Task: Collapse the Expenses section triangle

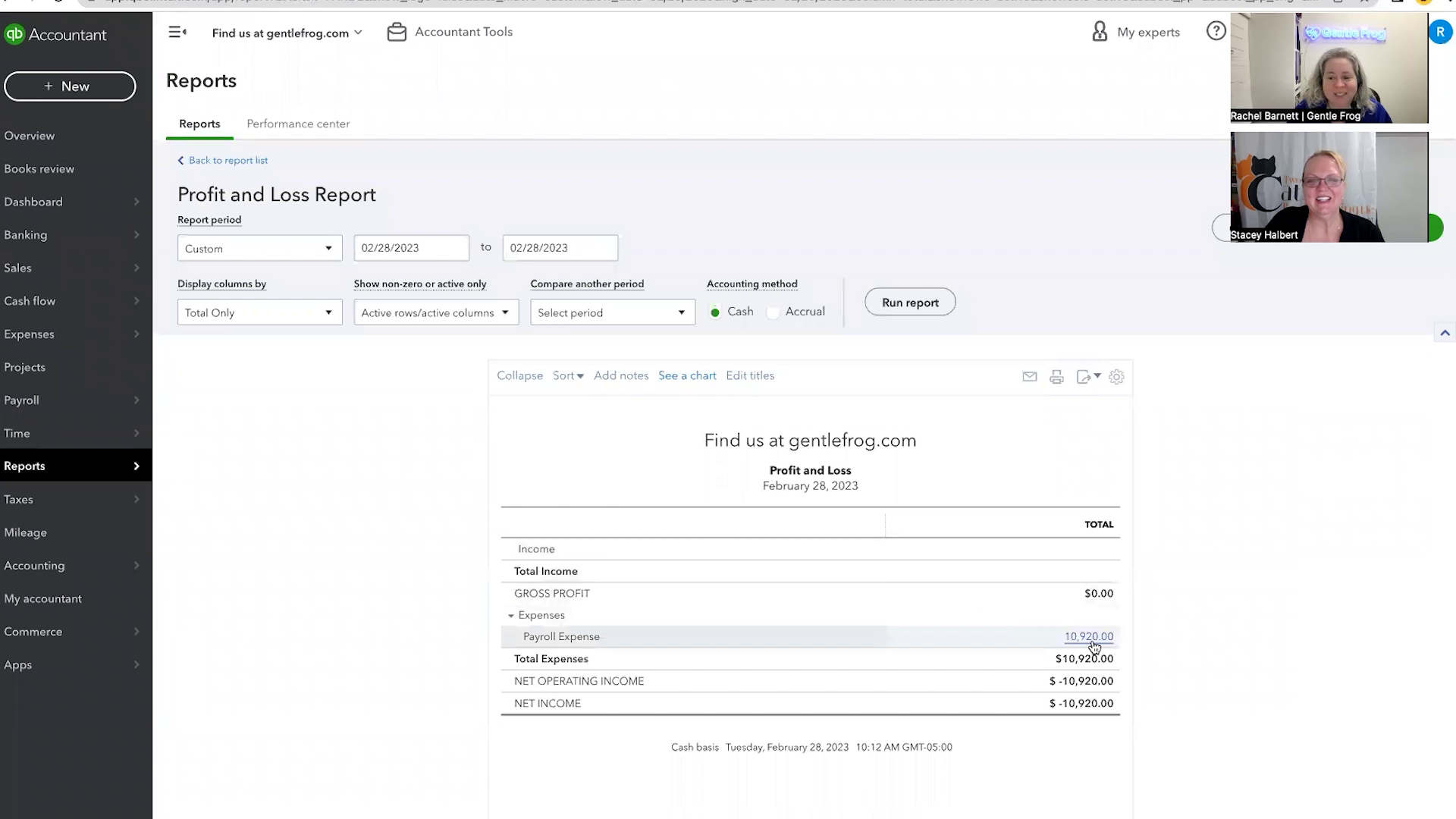Action: (511, 616)
